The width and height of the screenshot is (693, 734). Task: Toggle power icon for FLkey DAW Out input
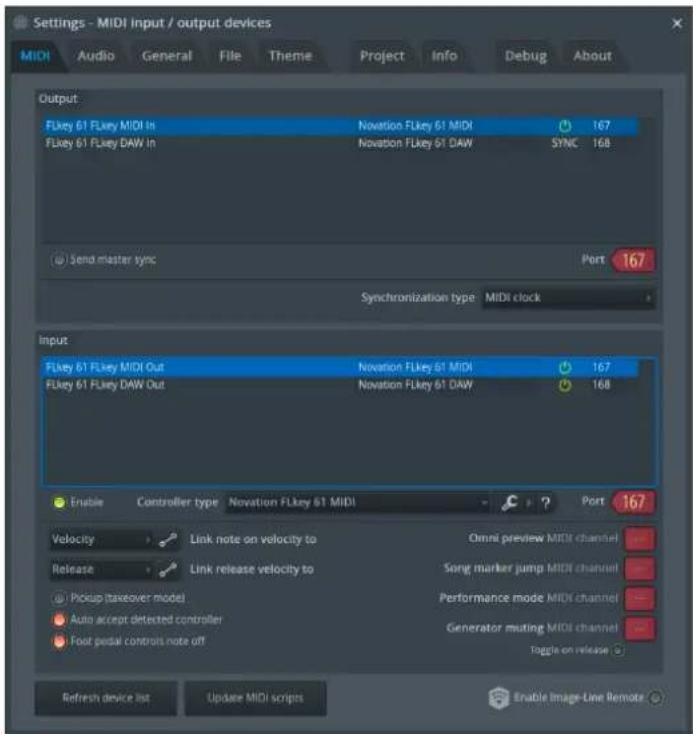[565, 385]
